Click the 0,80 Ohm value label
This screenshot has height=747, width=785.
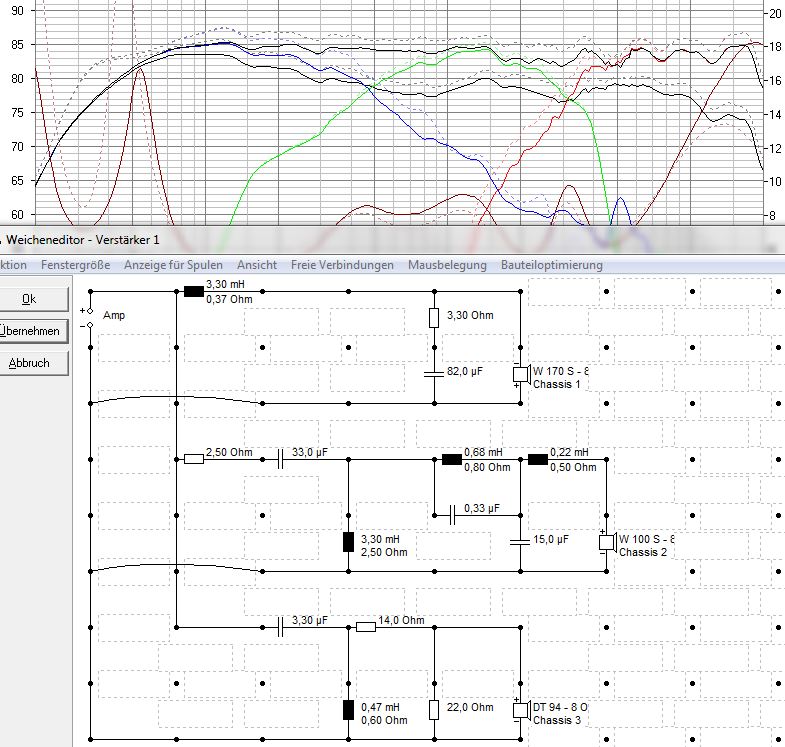pos(487,467)
